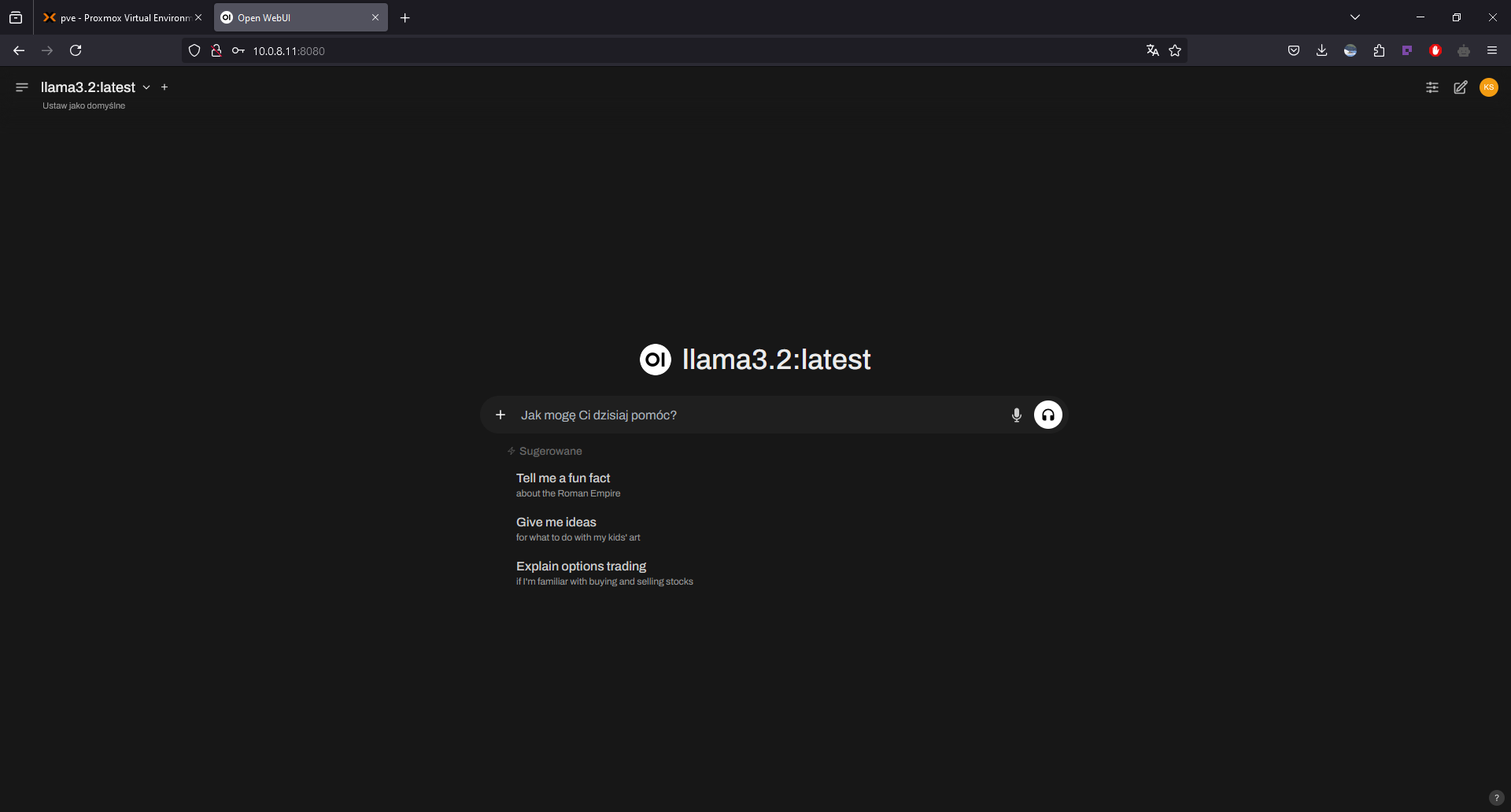Activate the microphone voice input icon
Image resolution: width=1511 pixels, height=812 pixels.
(x=1017, y=415)
